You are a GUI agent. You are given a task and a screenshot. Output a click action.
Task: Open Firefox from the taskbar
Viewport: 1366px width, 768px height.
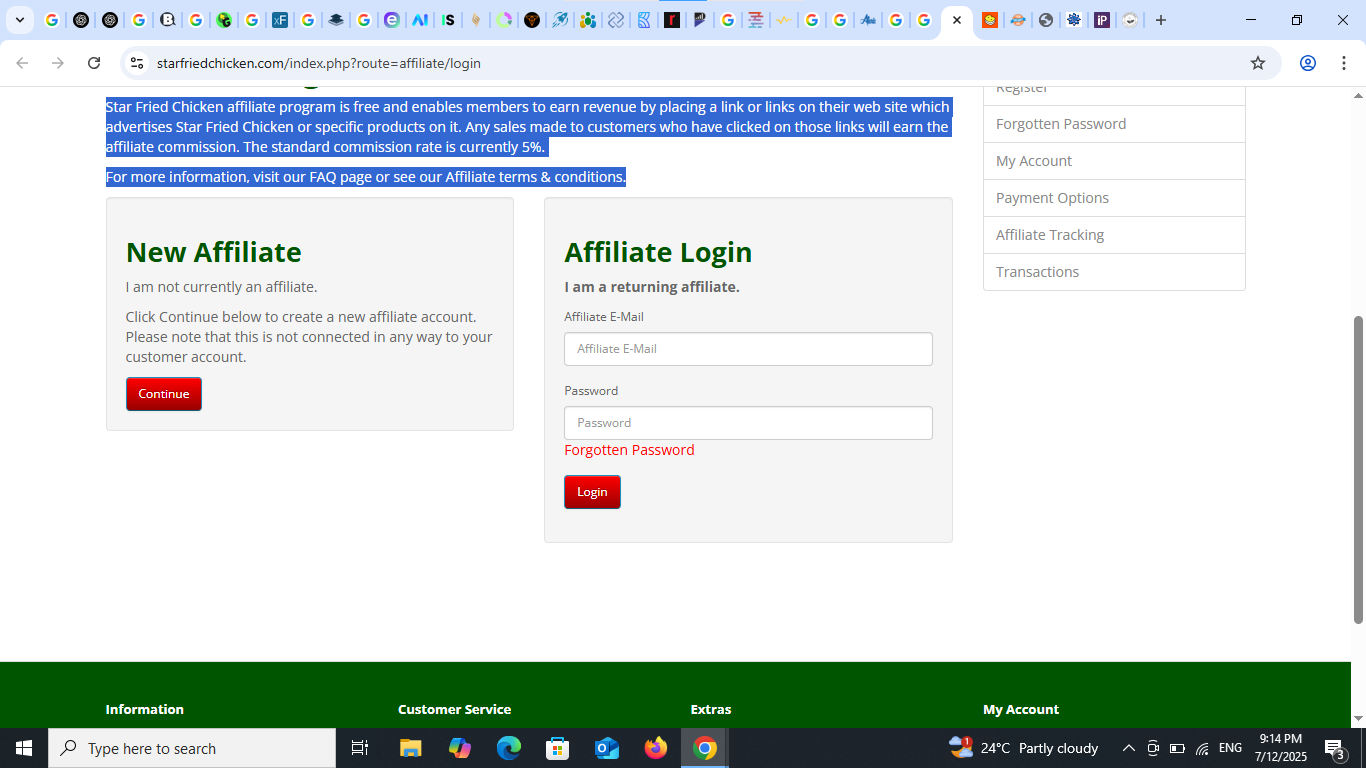click(656, 748)
